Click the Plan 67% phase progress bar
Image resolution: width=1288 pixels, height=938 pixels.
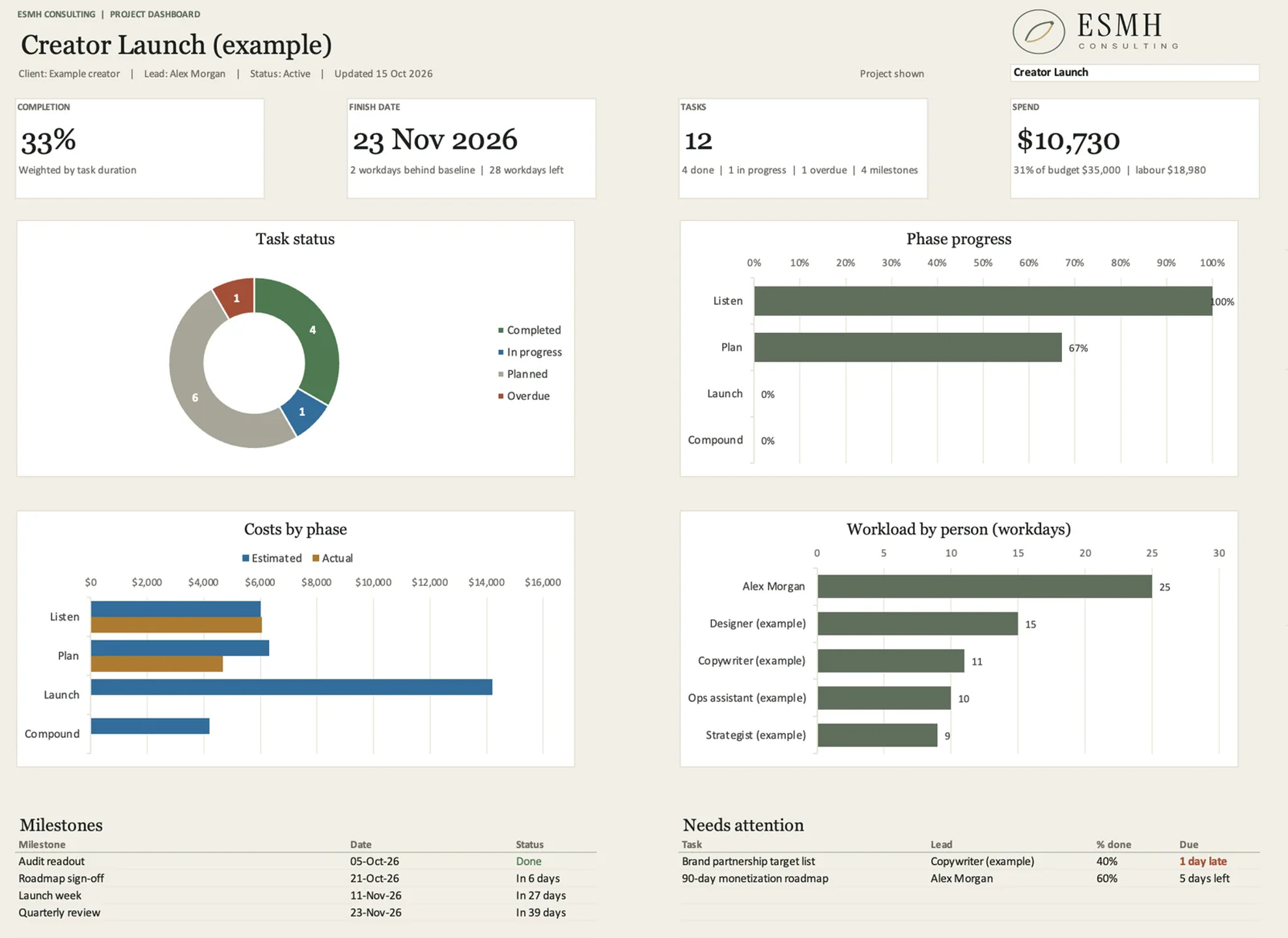(908, 347)
